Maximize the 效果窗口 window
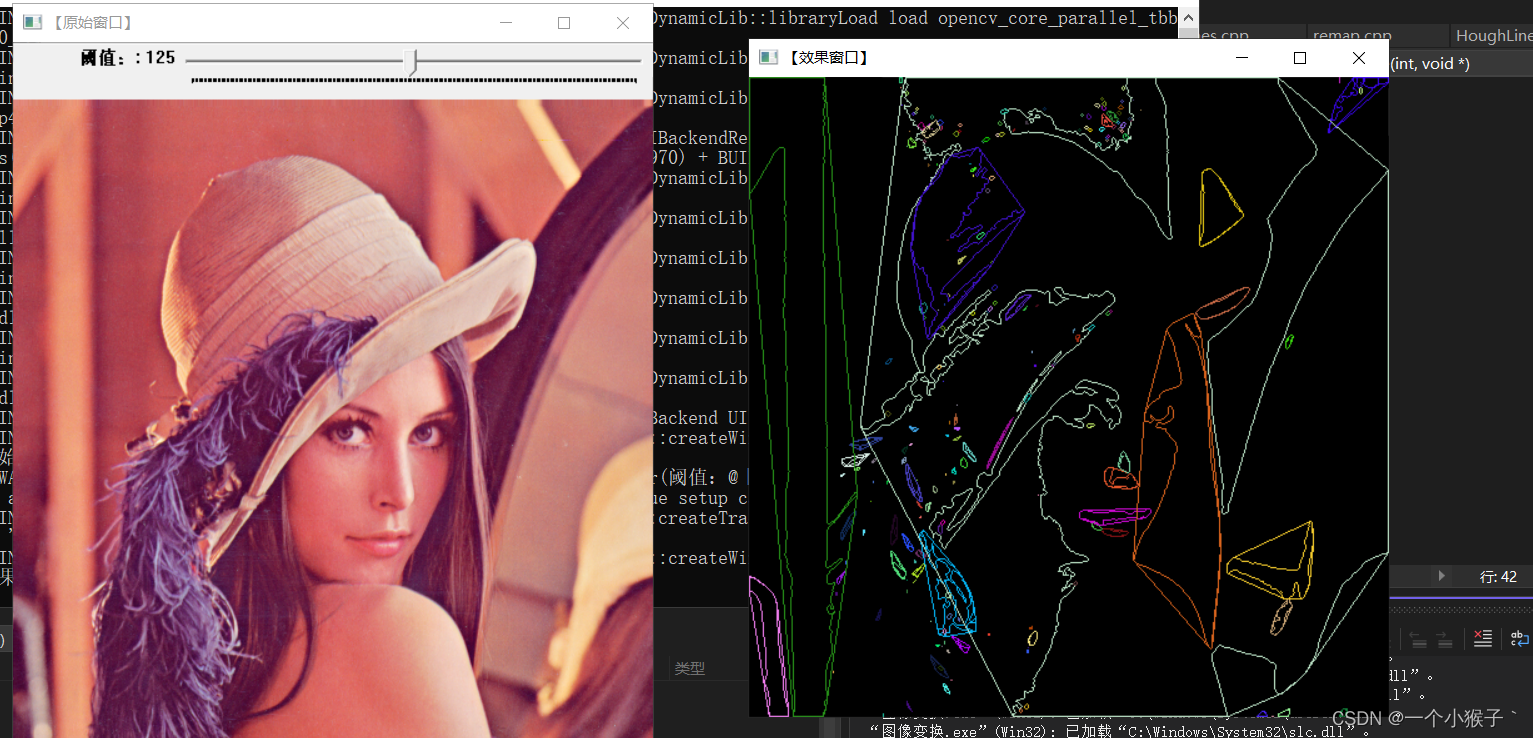 (x=1300, y=58)
